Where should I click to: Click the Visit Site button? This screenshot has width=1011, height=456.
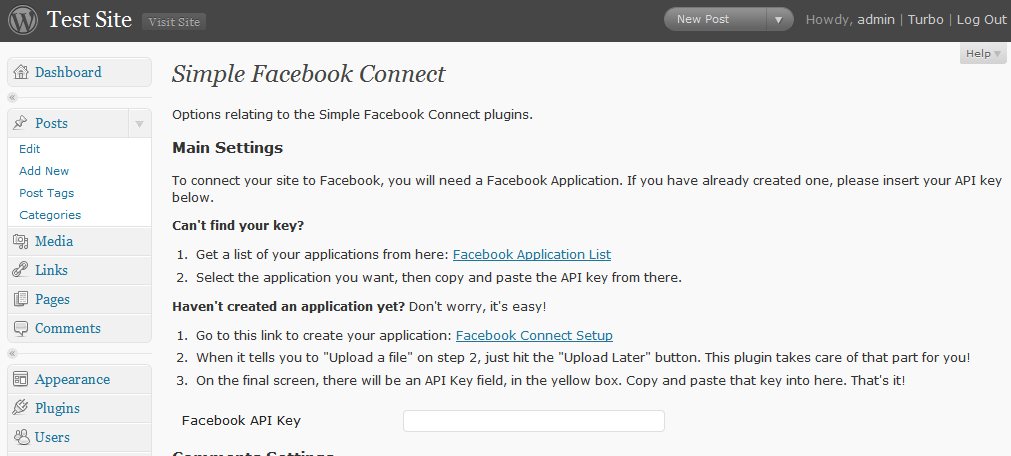tap(174, 22)
